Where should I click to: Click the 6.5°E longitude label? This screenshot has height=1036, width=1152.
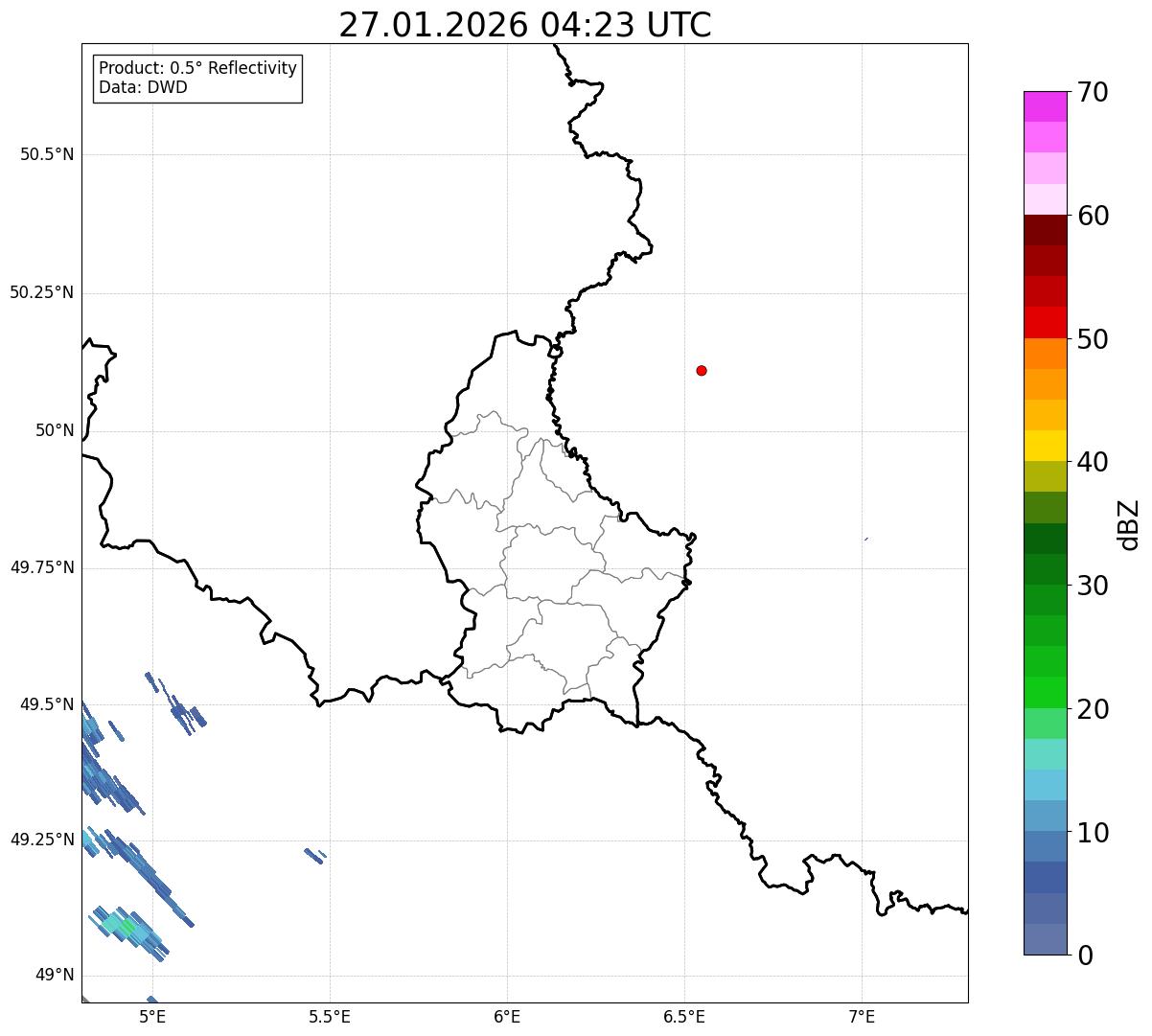(684, 1016)
